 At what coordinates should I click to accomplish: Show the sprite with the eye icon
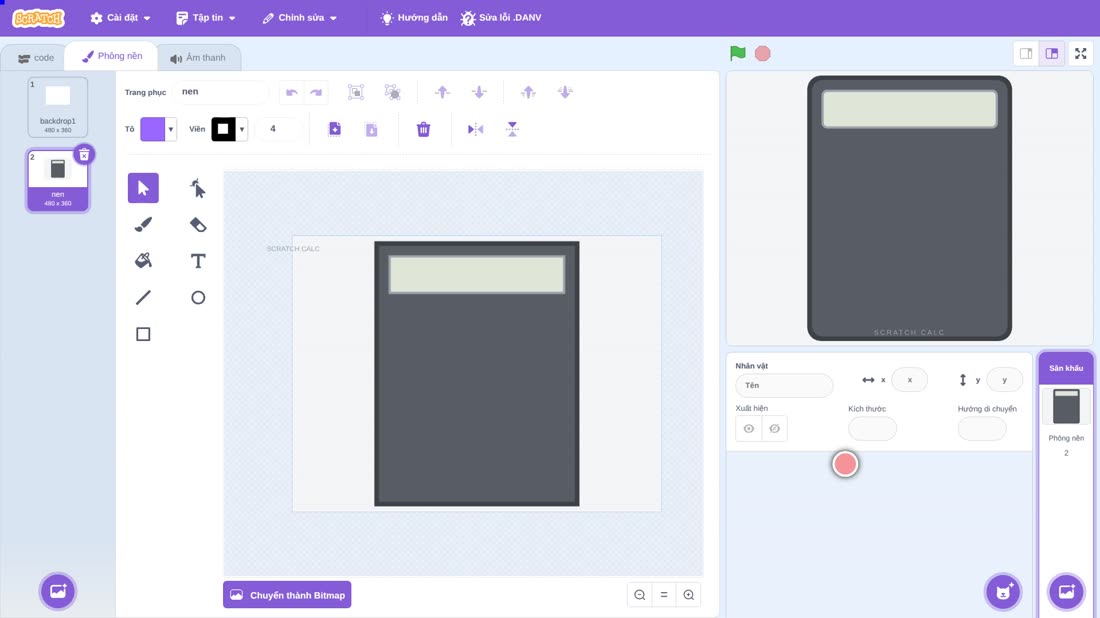tap(749, 429)
